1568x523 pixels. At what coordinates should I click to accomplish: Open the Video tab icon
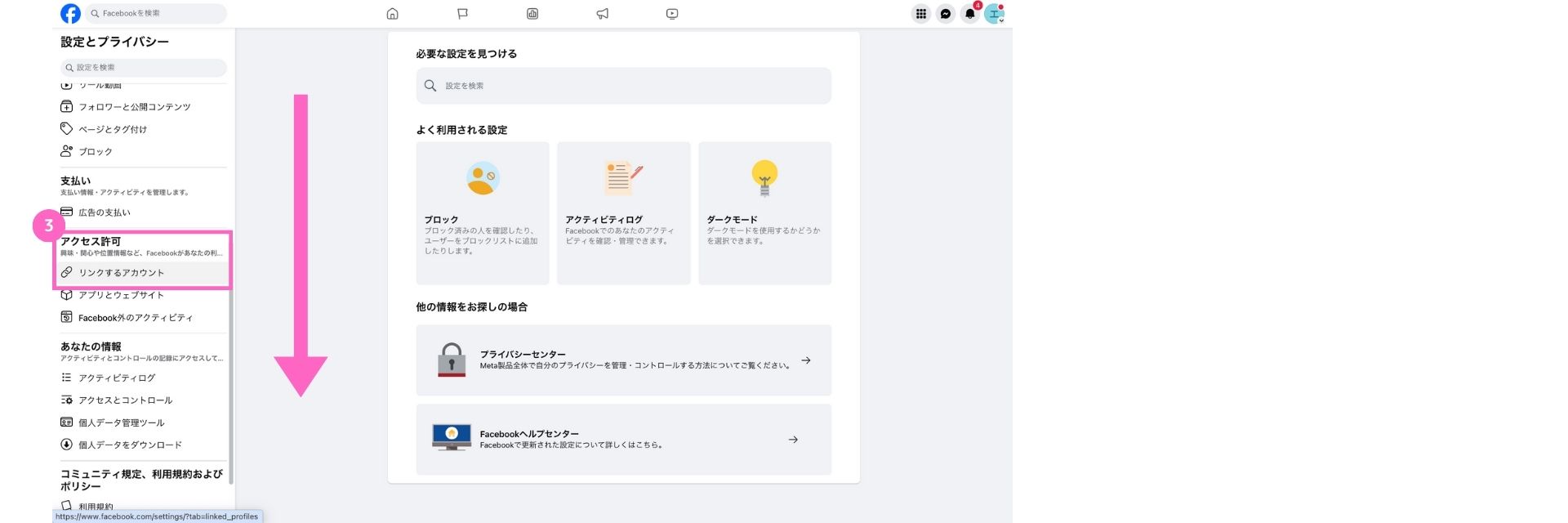tap(672, 13)
